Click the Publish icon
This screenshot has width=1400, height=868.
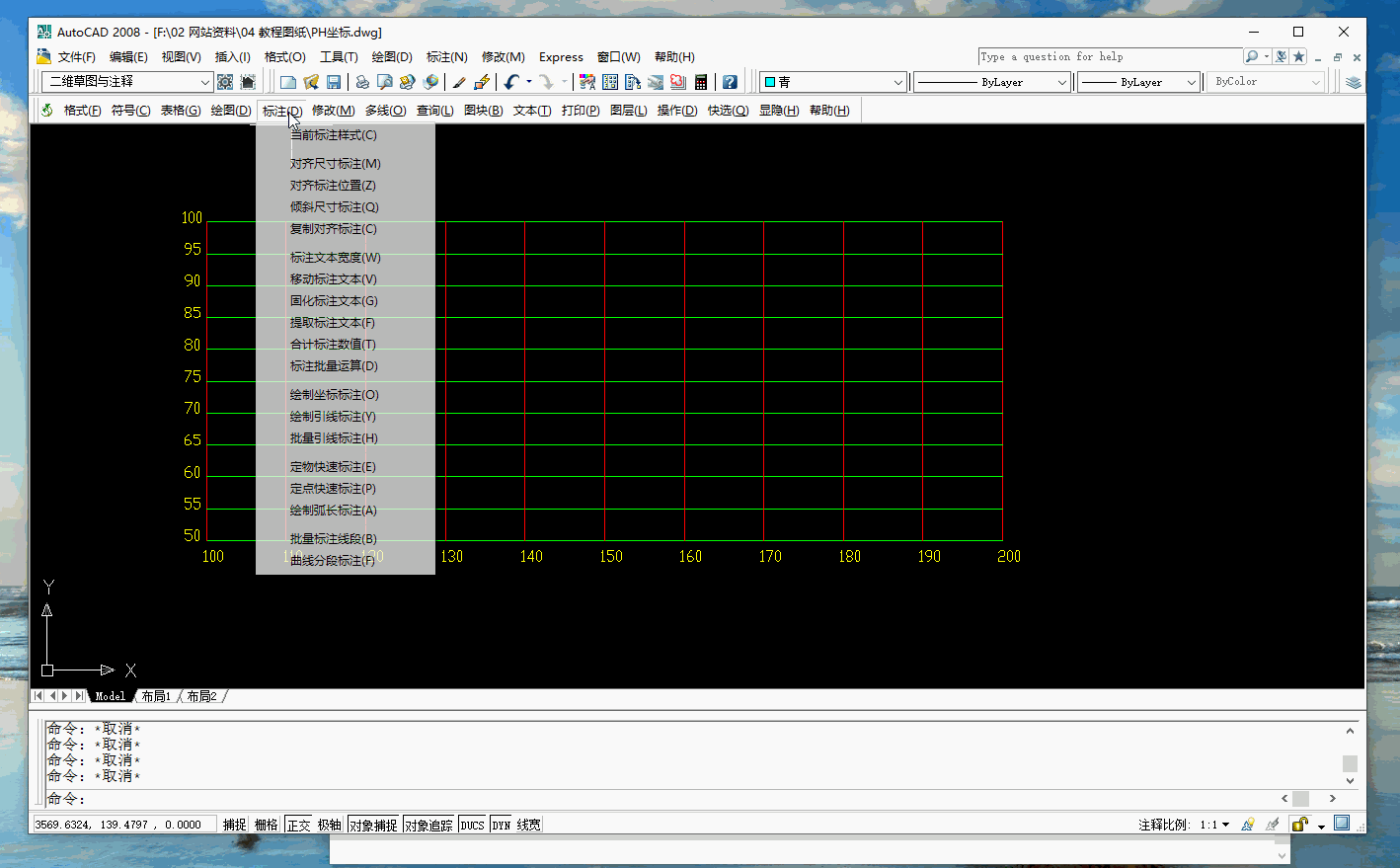(x=408, y=82)
